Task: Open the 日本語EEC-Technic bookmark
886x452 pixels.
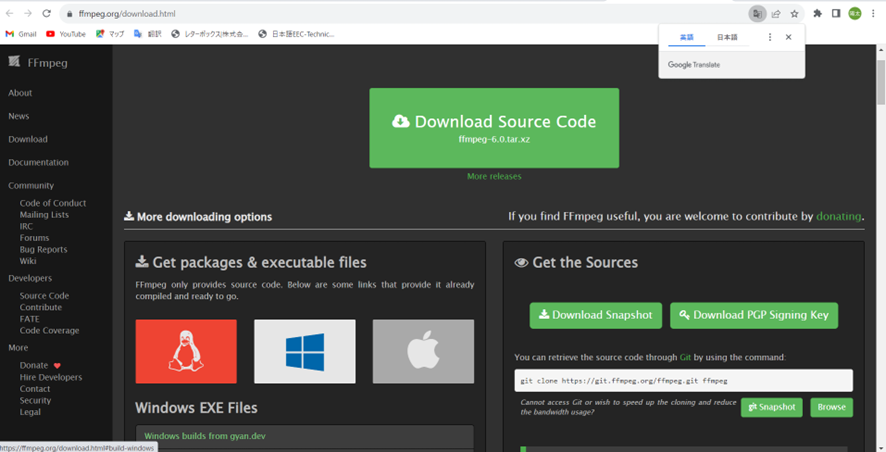Action: (296, 34)
